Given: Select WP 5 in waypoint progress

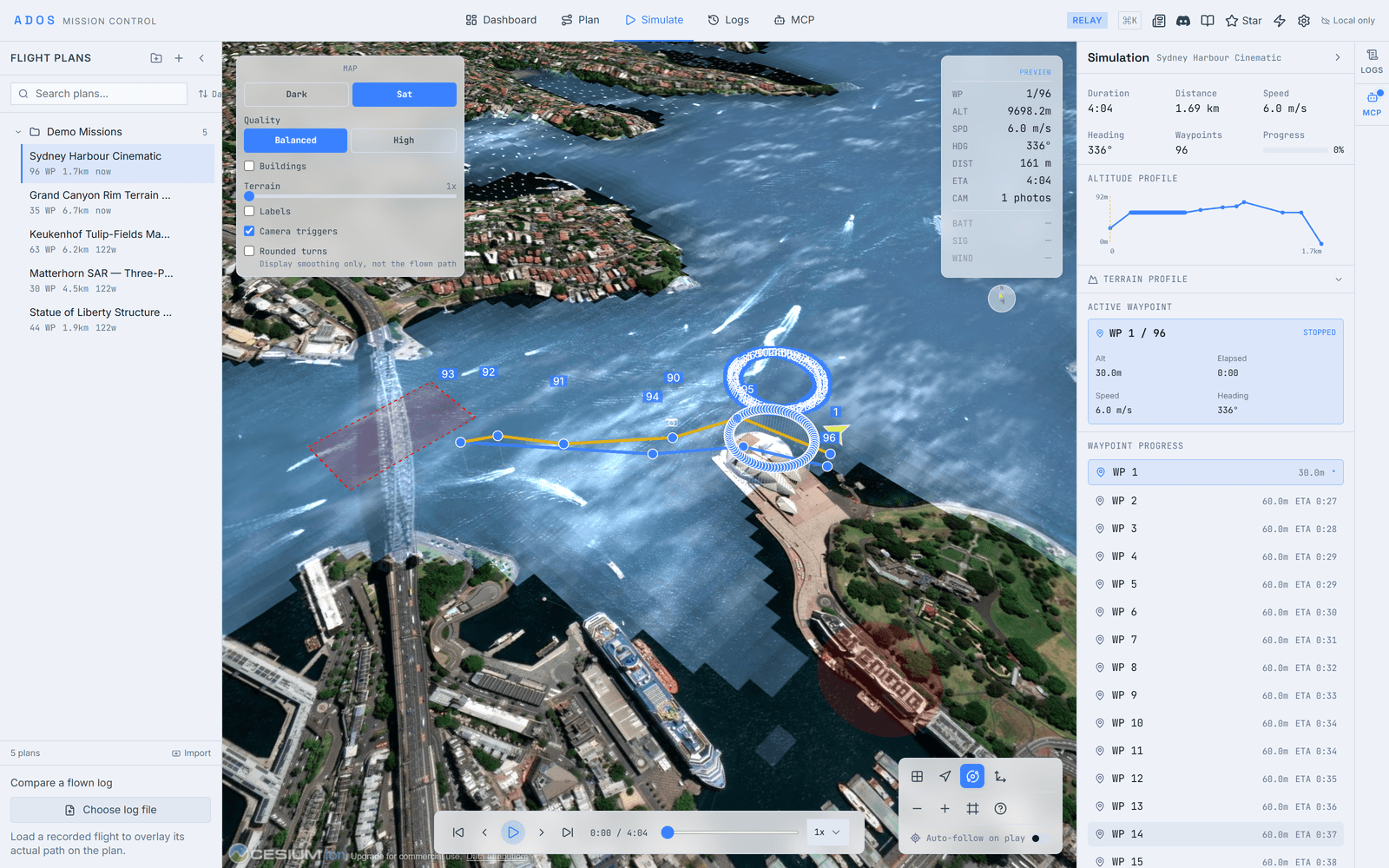Looking at the screenshot, I should (1215, 584).
